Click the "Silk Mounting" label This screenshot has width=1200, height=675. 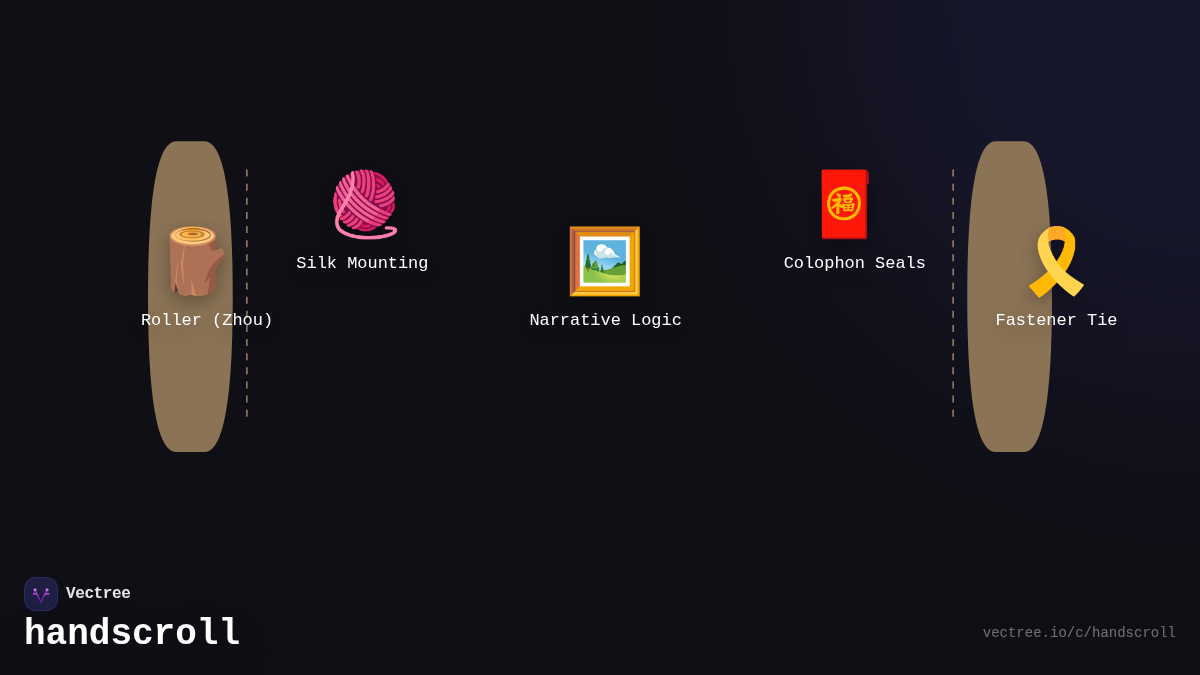(362, 263)
